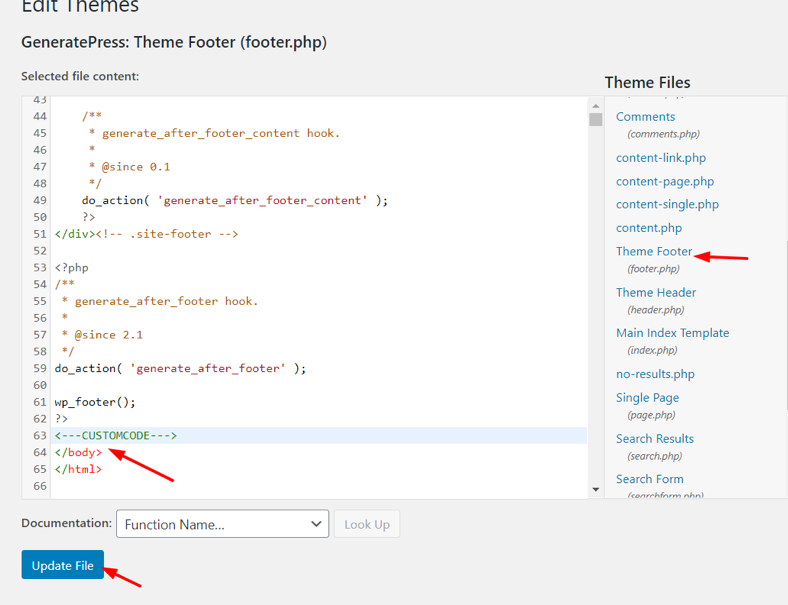Click line number 63 in gutter
The image size is (788, 605).
coord(40,435)
